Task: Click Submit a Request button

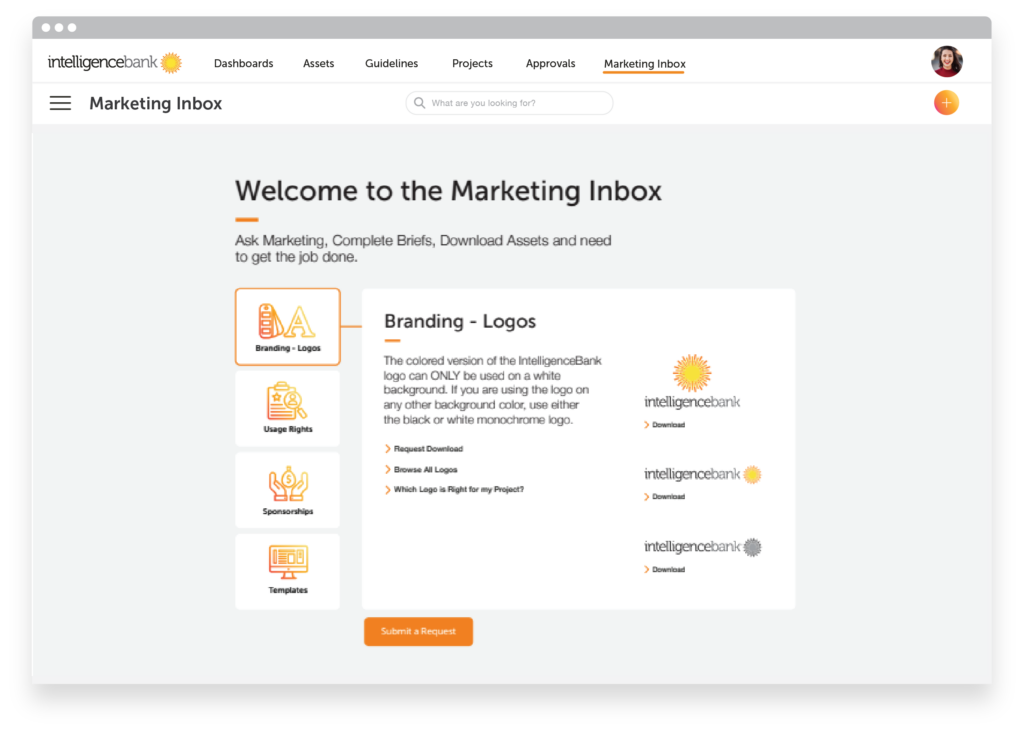Action: point(418,631)
